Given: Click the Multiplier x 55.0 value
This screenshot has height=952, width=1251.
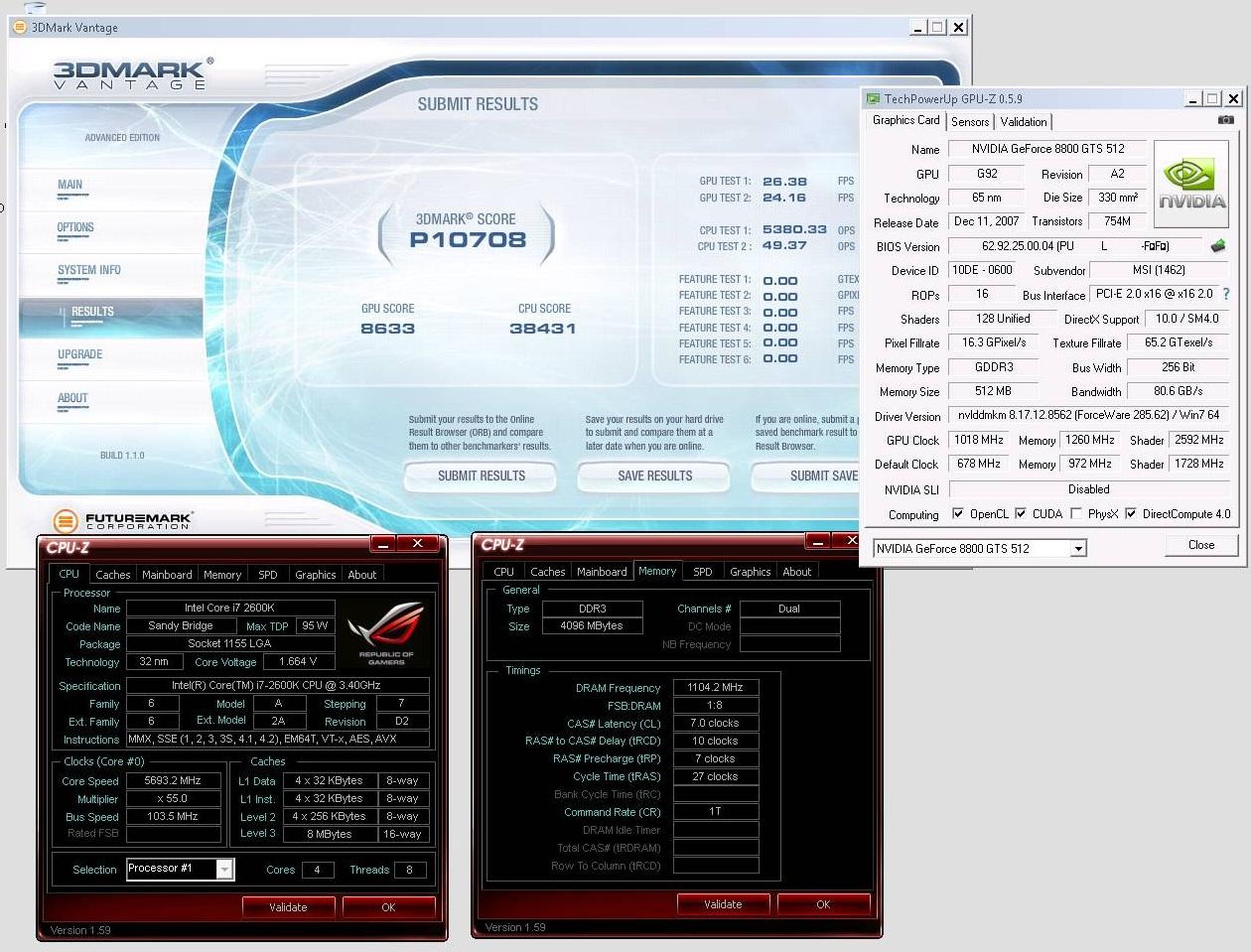Looking at the screenshot, I should click(173, 798).
